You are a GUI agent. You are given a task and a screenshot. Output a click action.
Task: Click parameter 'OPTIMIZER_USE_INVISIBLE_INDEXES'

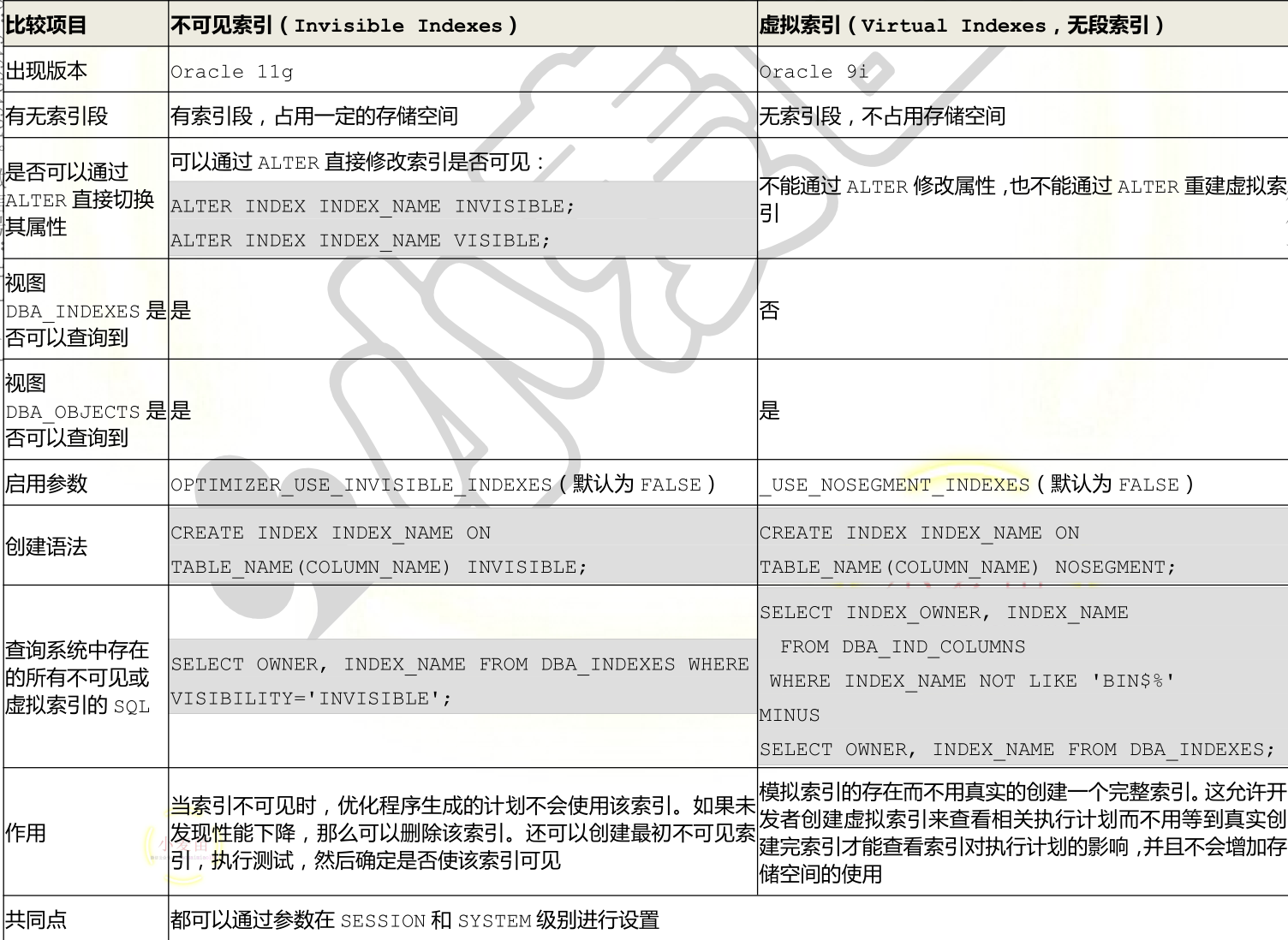coord(361,485)
